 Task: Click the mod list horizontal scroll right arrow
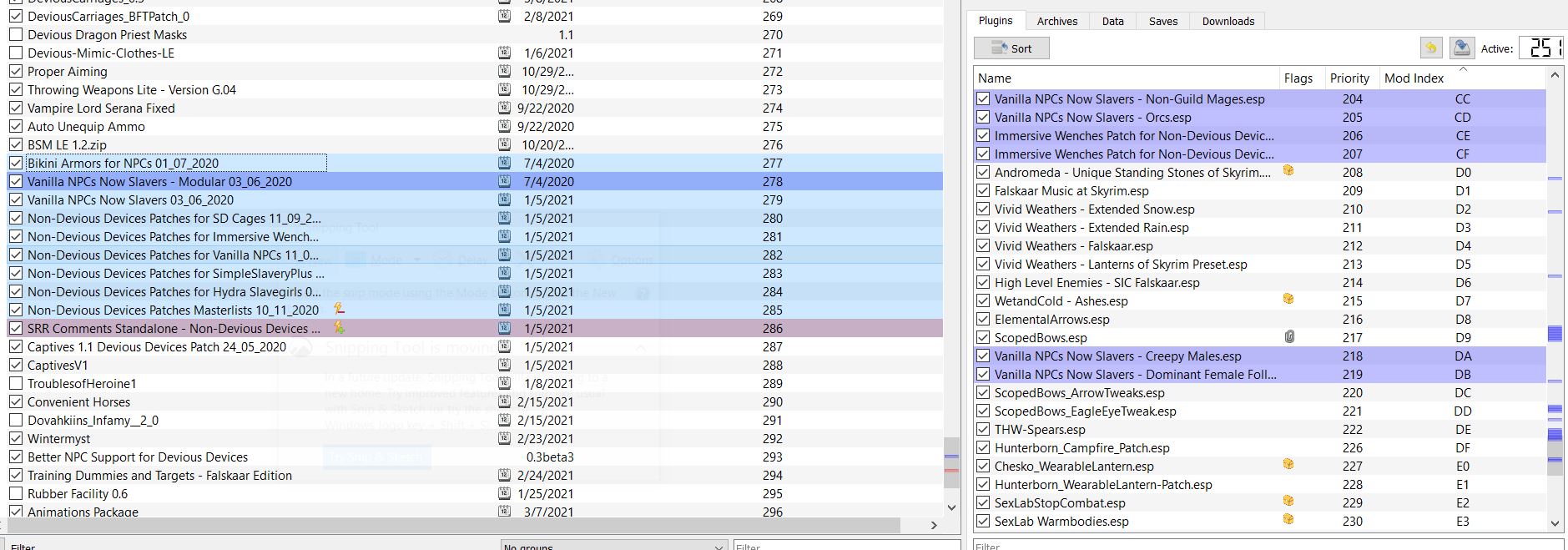(x=934, y=525)
